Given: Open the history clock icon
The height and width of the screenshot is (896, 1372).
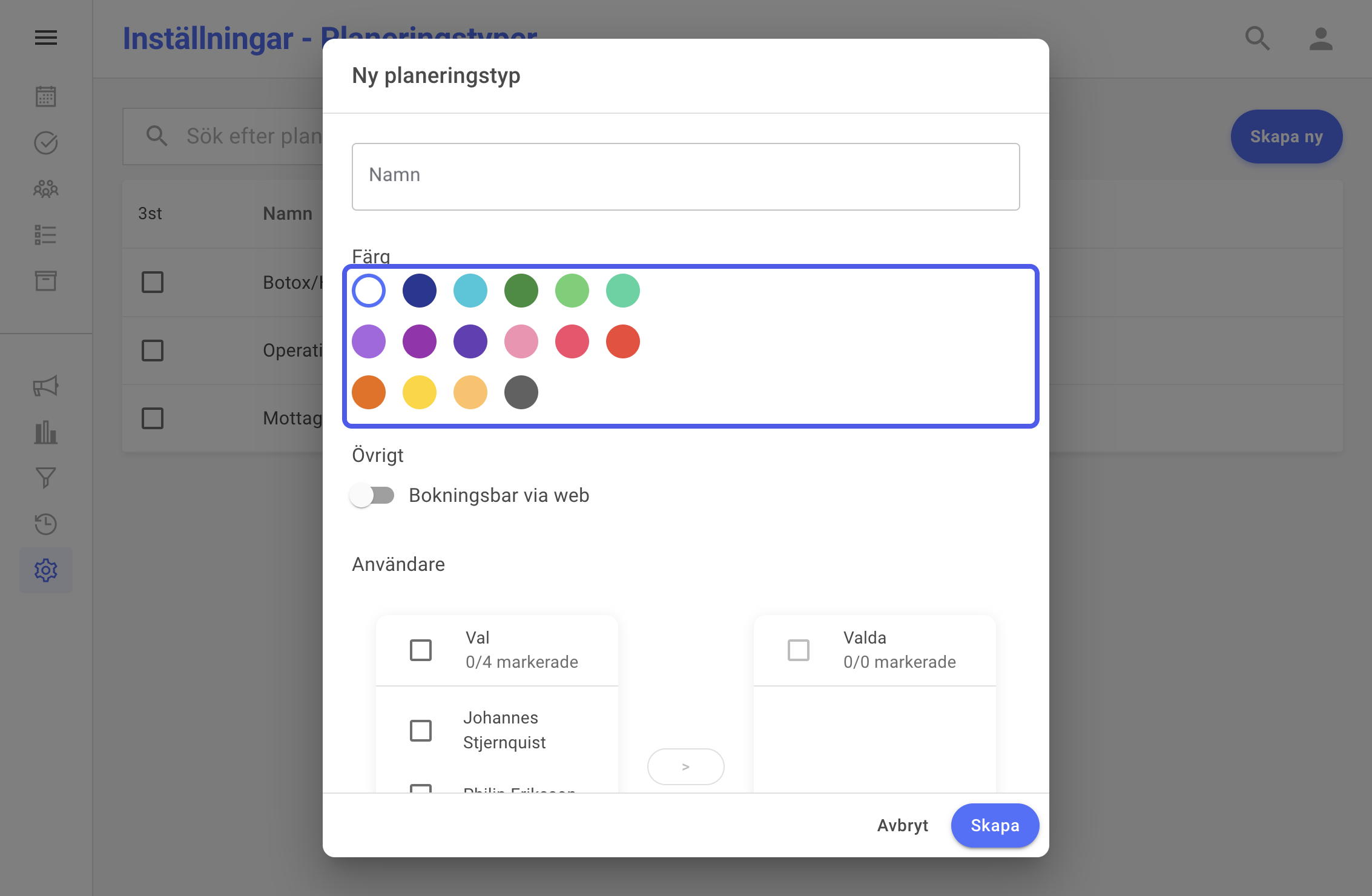Looking at the screenshot, I should click(46, 524).
